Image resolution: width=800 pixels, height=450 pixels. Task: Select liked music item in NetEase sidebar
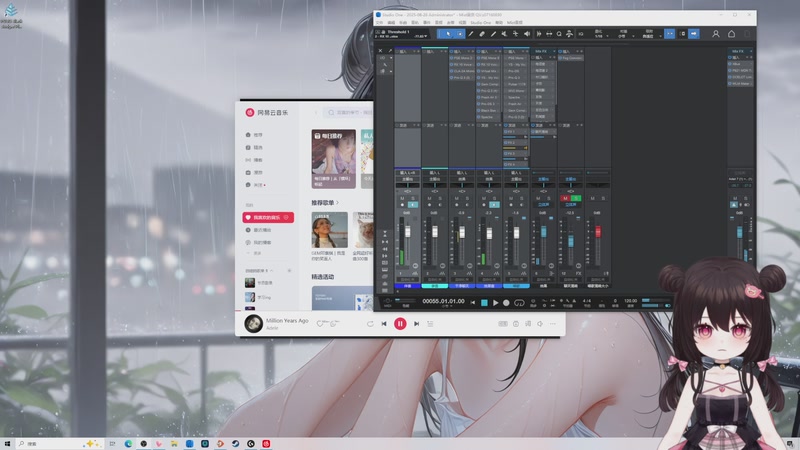click(x=268, y=217)
